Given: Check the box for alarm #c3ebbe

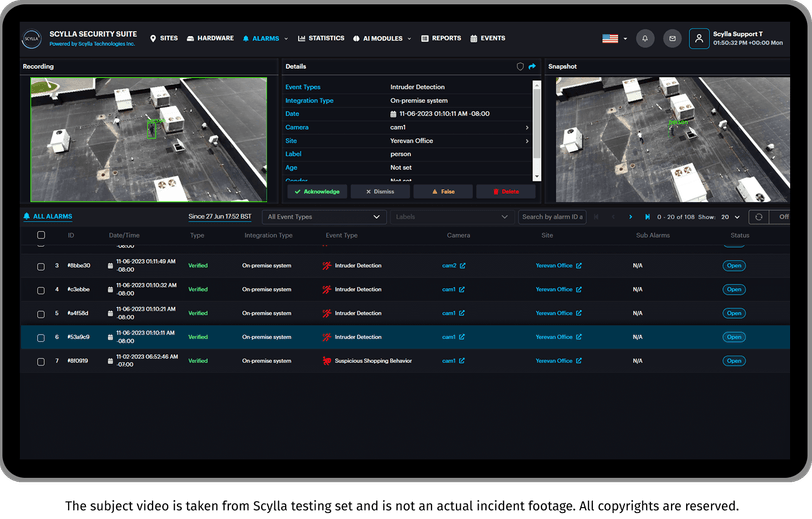Looking at the screenshot, I should 41,291.
